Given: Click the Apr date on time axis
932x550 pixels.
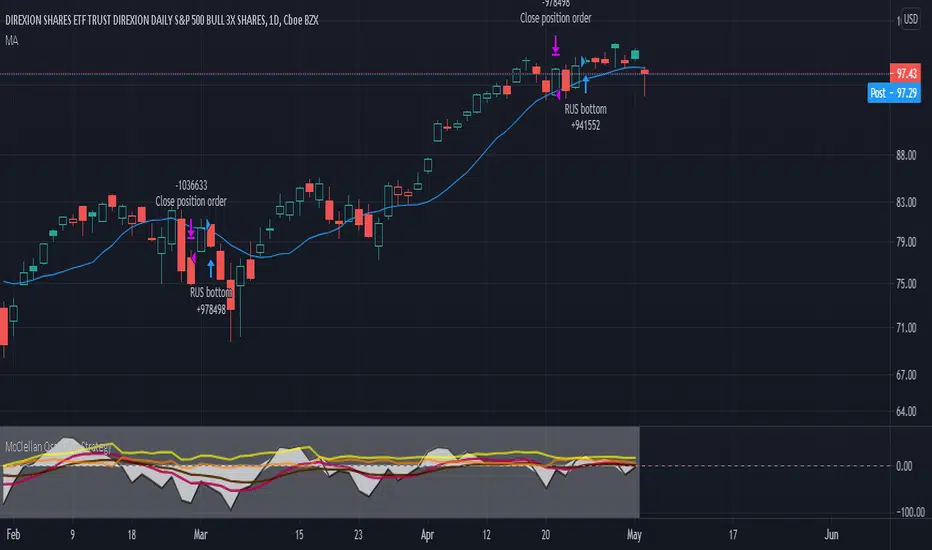Looking at the screenshot, I should tap(427, 535).
